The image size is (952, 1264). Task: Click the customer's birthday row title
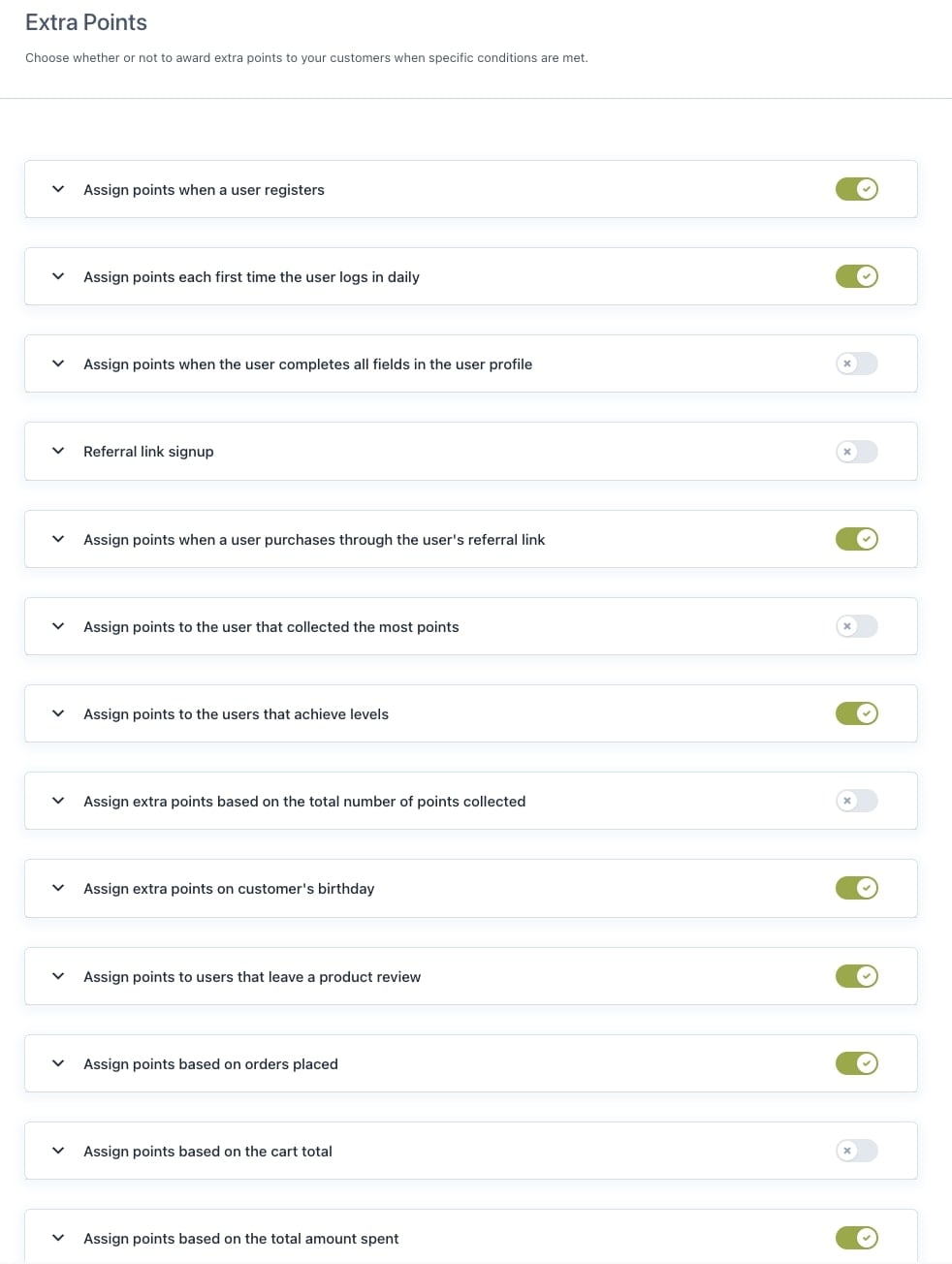tap(229, 889)
